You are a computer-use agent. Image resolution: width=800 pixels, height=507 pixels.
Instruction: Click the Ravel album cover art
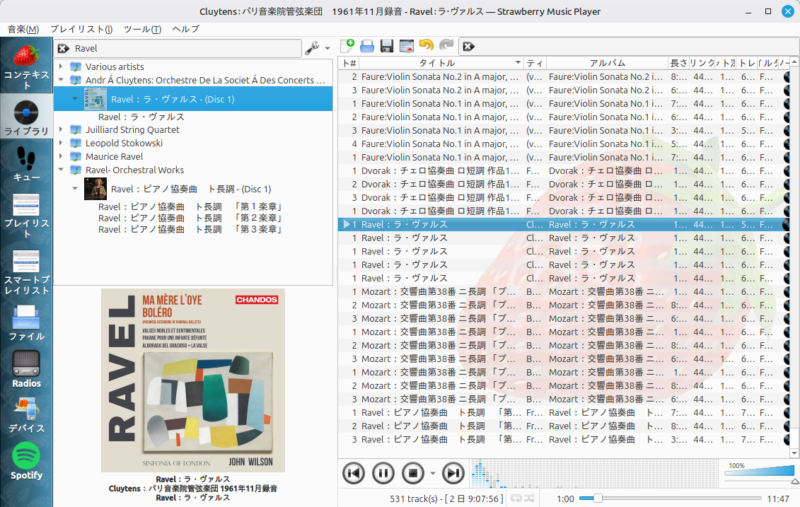pos(193,380)
